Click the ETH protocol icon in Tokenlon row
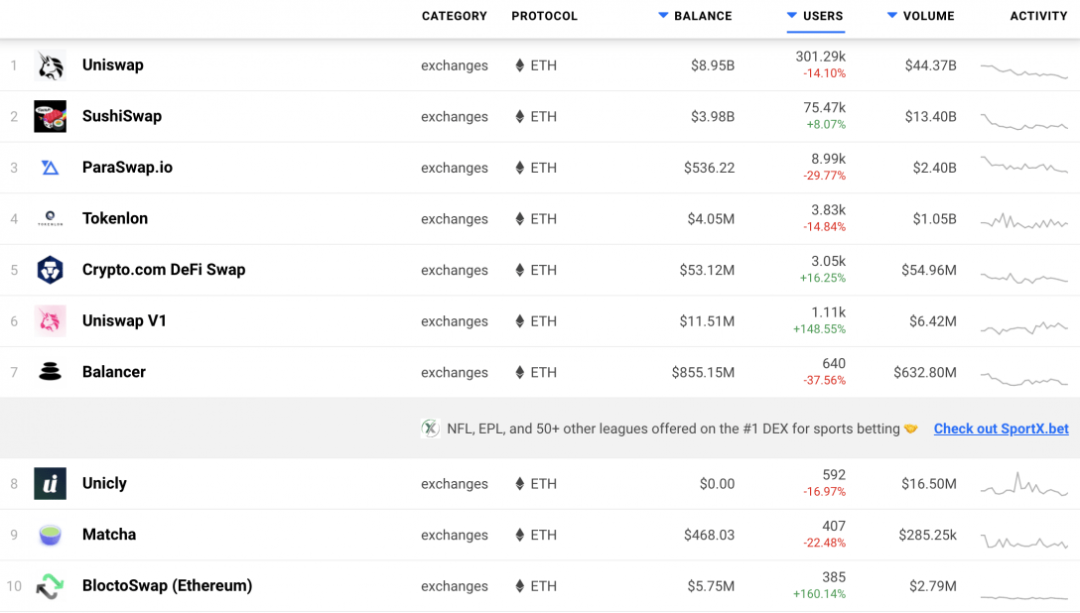 pyautogui.click(x=520, y=219)
